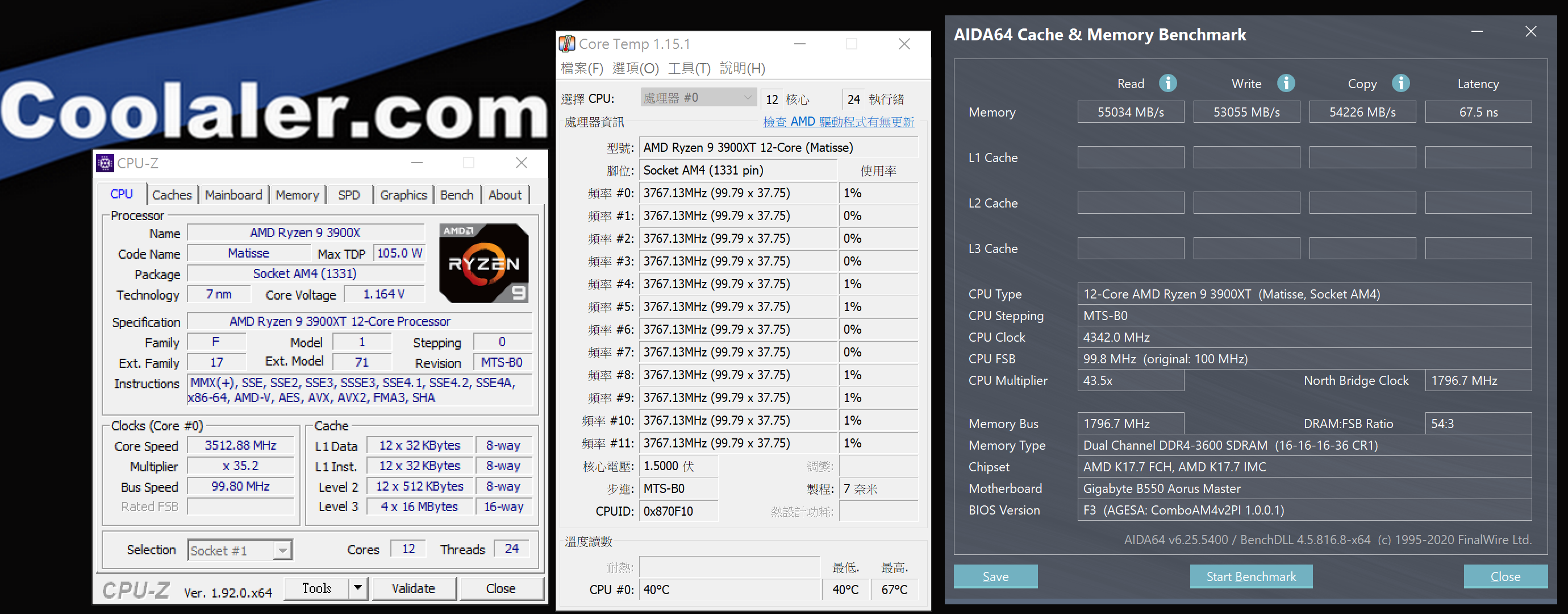Open the 工具(T) menu in Core Temp
Viewport: 1568px width, 614px height.
click(x=689, y=68)
